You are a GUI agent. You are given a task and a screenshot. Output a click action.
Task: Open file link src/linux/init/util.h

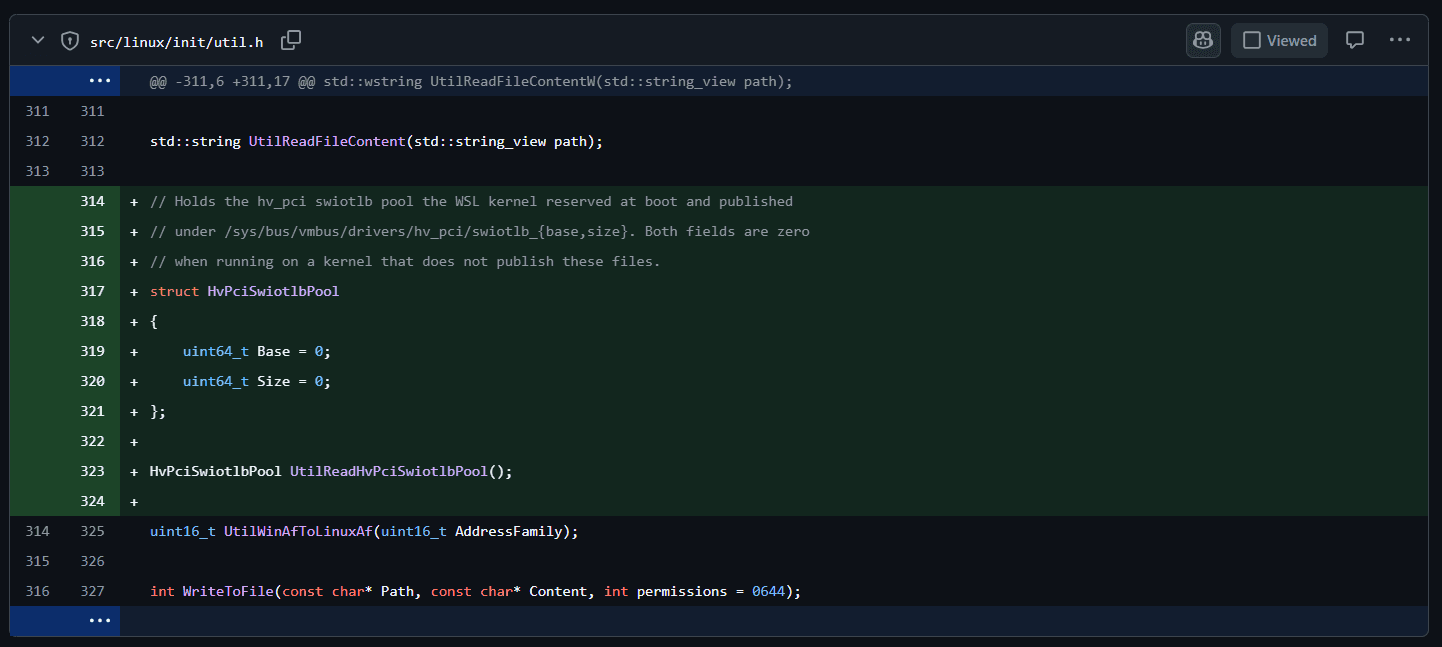click(177, 41)
